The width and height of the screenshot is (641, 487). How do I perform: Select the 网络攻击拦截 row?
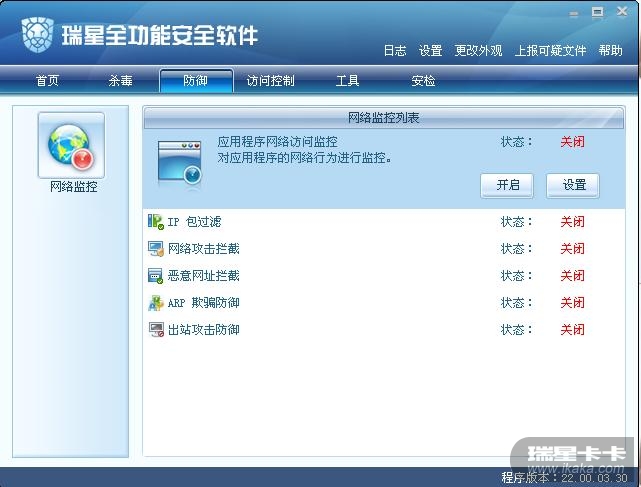(x=384, y=249)
